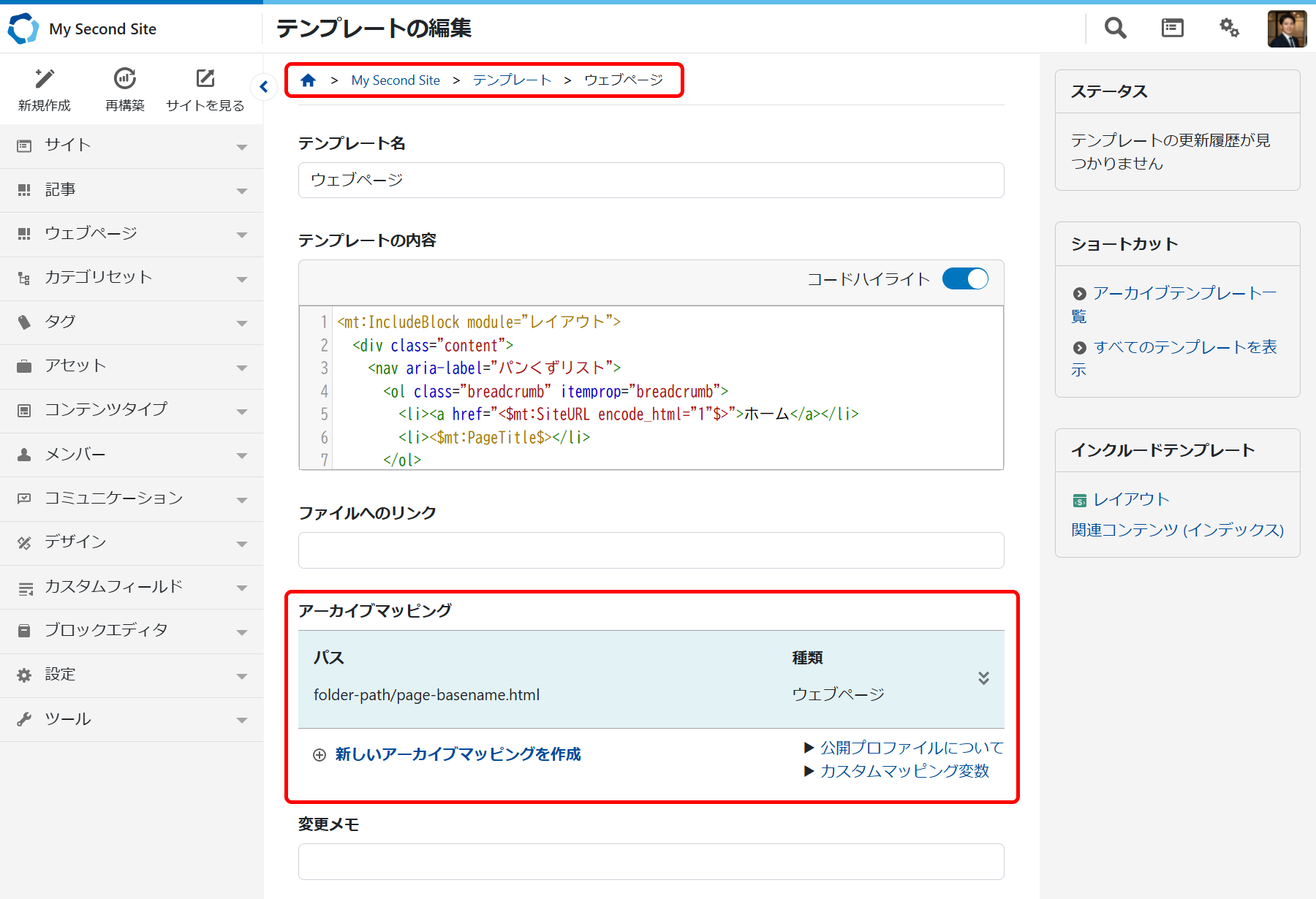
Task: Click the search magnifier icon
Action: pyautogui.click(x=1115, y=29)
